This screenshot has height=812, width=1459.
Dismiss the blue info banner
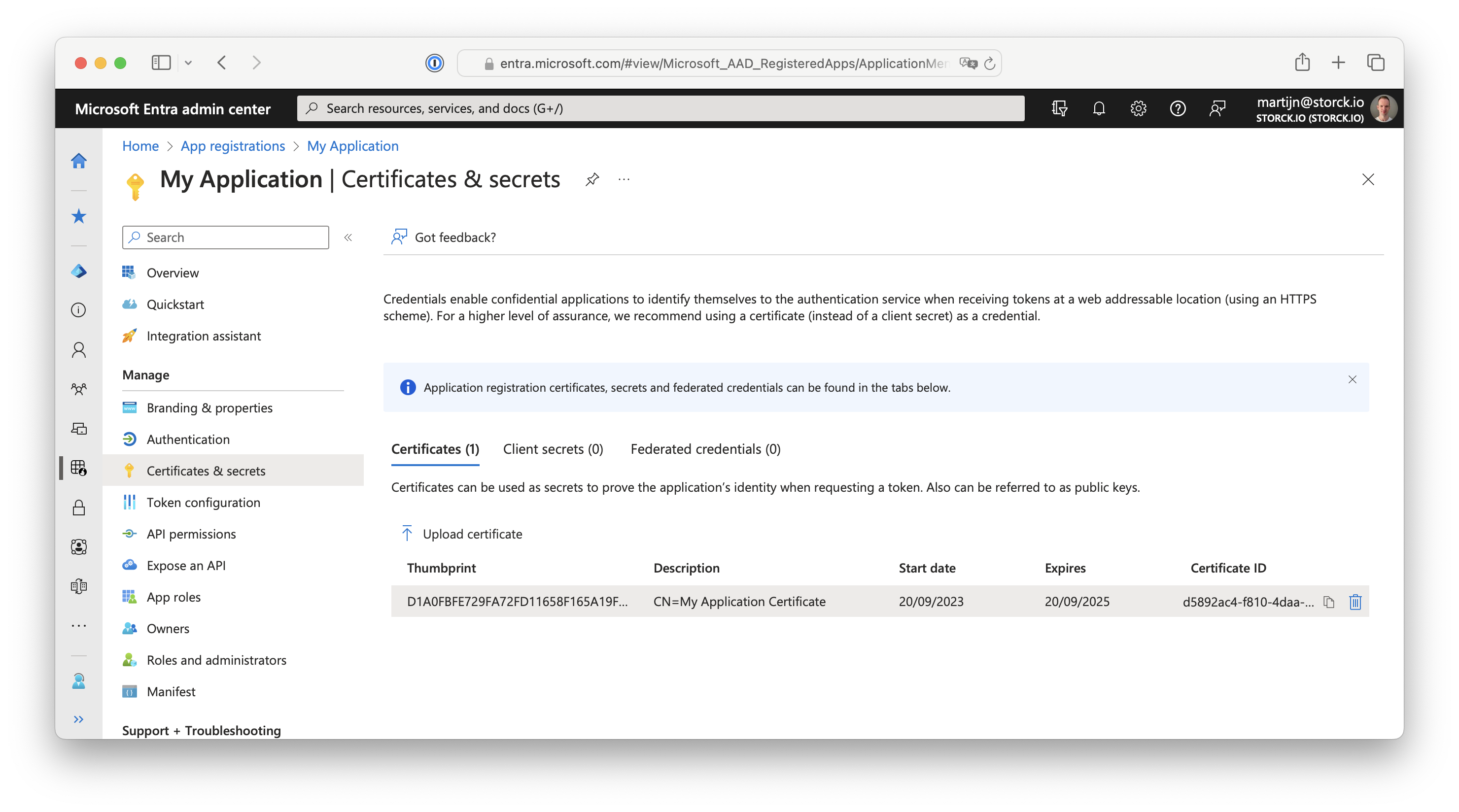(1352, 379)
